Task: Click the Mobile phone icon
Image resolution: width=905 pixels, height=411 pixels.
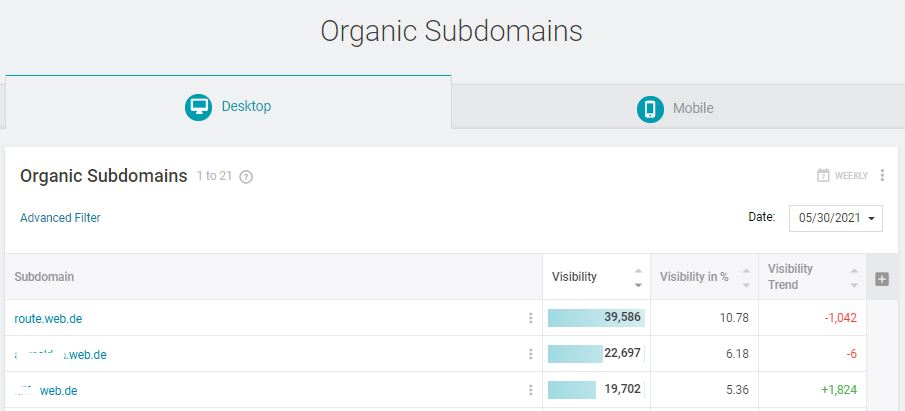Action: tap(650, 109)
